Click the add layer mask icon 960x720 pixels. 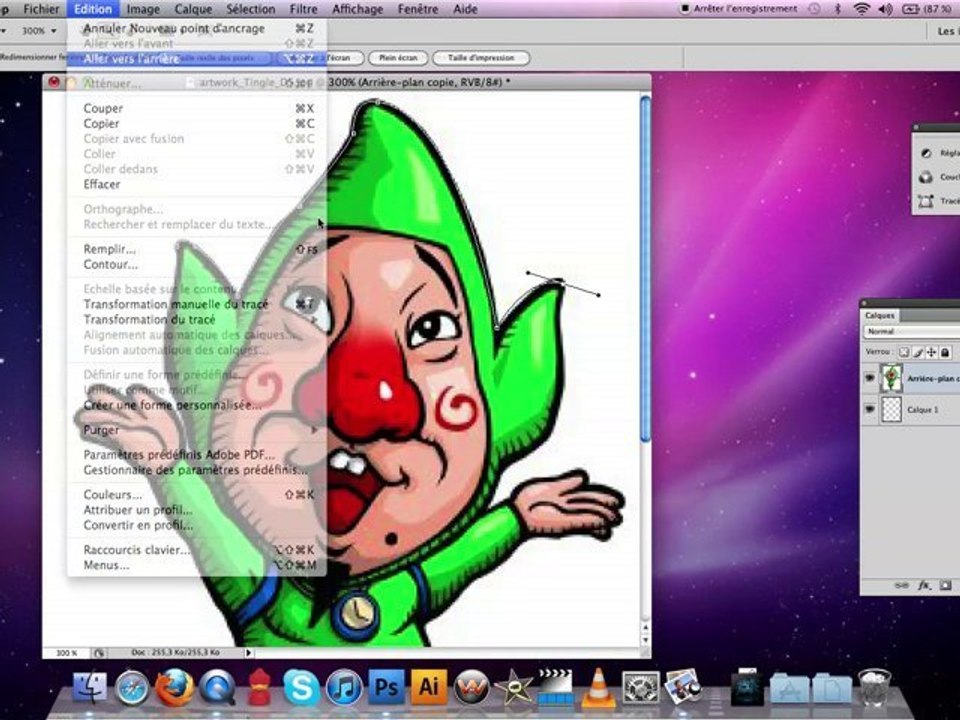pyautogui.click(x=946, y=585)
